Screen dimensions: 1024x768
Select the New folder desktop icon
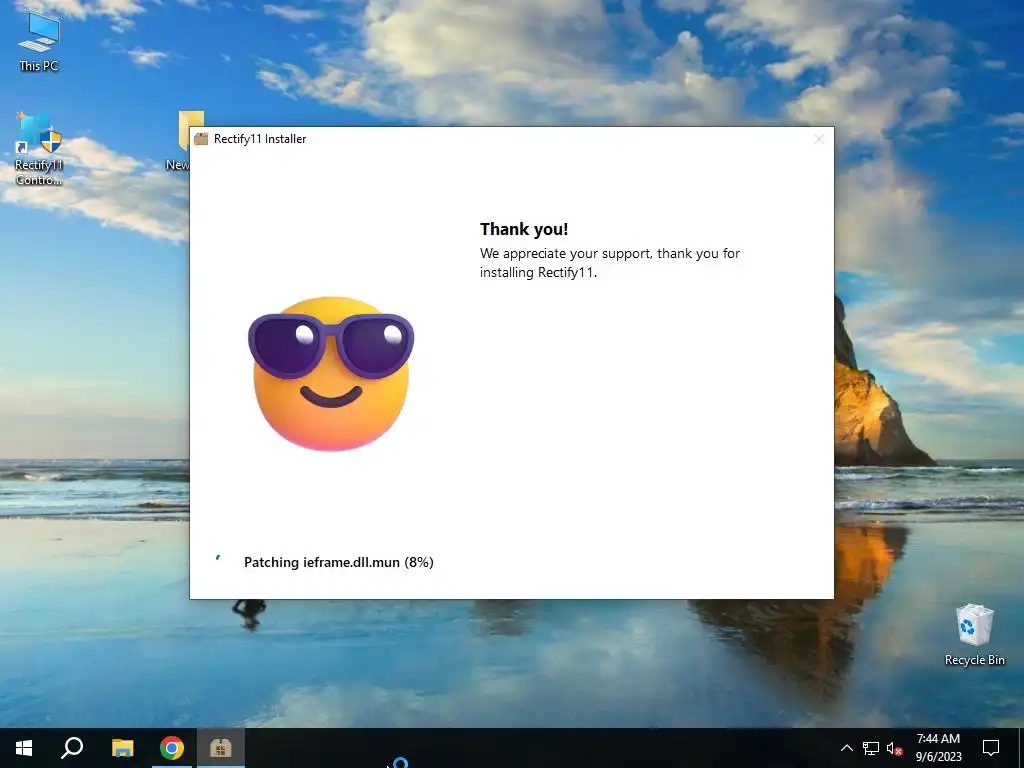180,140
